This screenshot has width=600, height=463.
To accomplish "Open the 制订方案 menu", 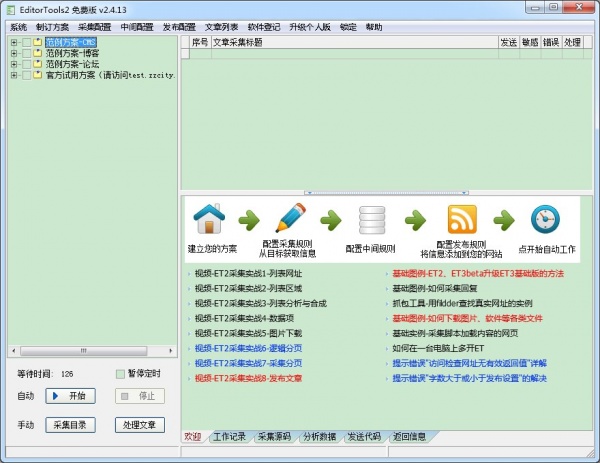I will point(52,27).
